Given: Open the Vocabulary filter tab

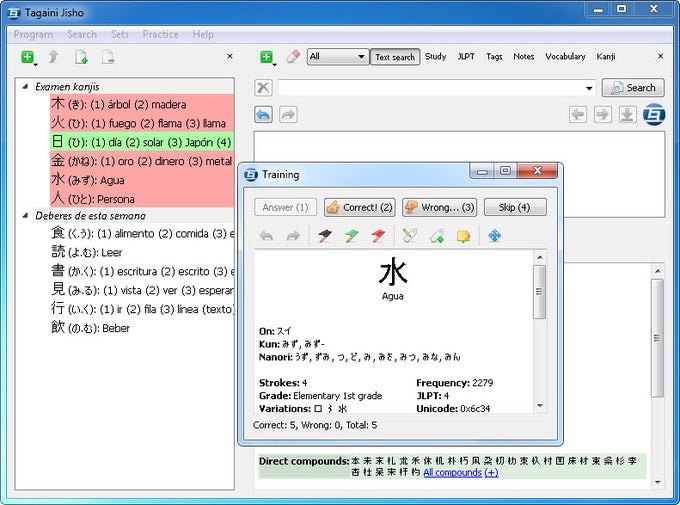Looking at the screenshot, I should pos(565,56).
